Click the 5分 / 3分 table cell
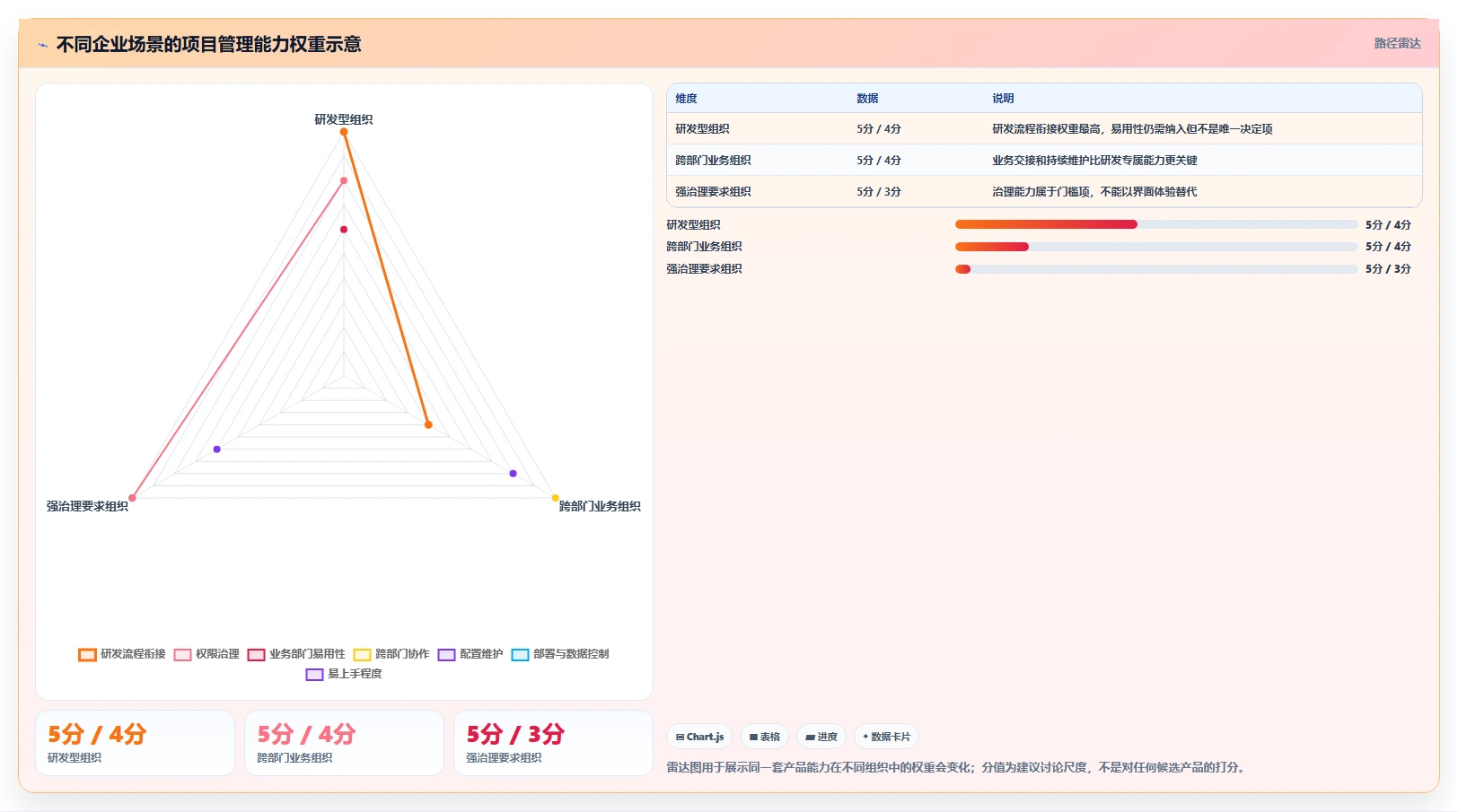This screenshot has width=1458, height=812. click(x=879, y=192)
